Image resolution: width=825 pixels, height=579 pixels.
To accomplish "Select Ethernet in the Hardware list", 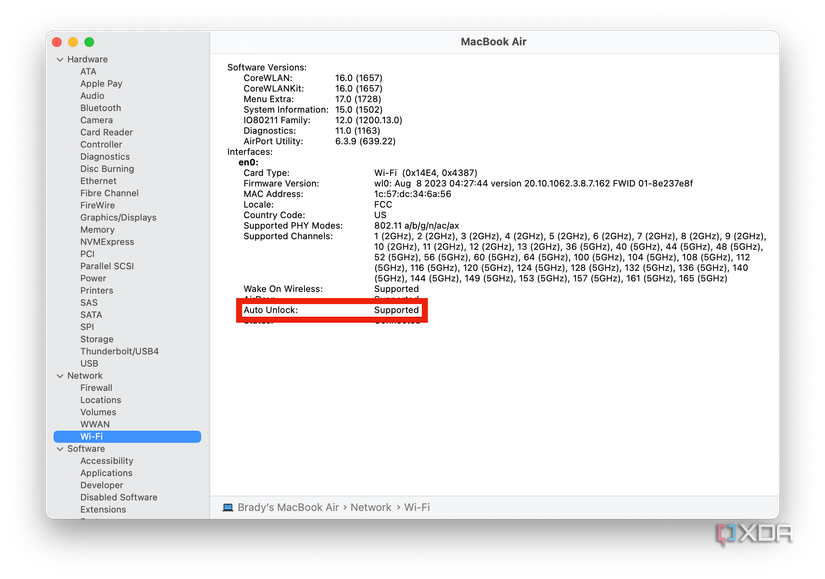I will pos(97,180).
